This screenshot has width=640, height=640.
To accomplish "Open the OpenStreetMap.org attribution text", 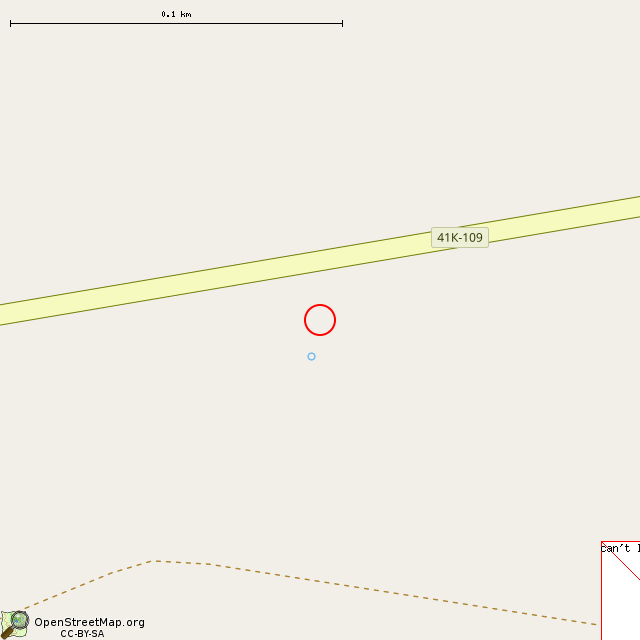I will pyautogui.click(x=89, y=622).
